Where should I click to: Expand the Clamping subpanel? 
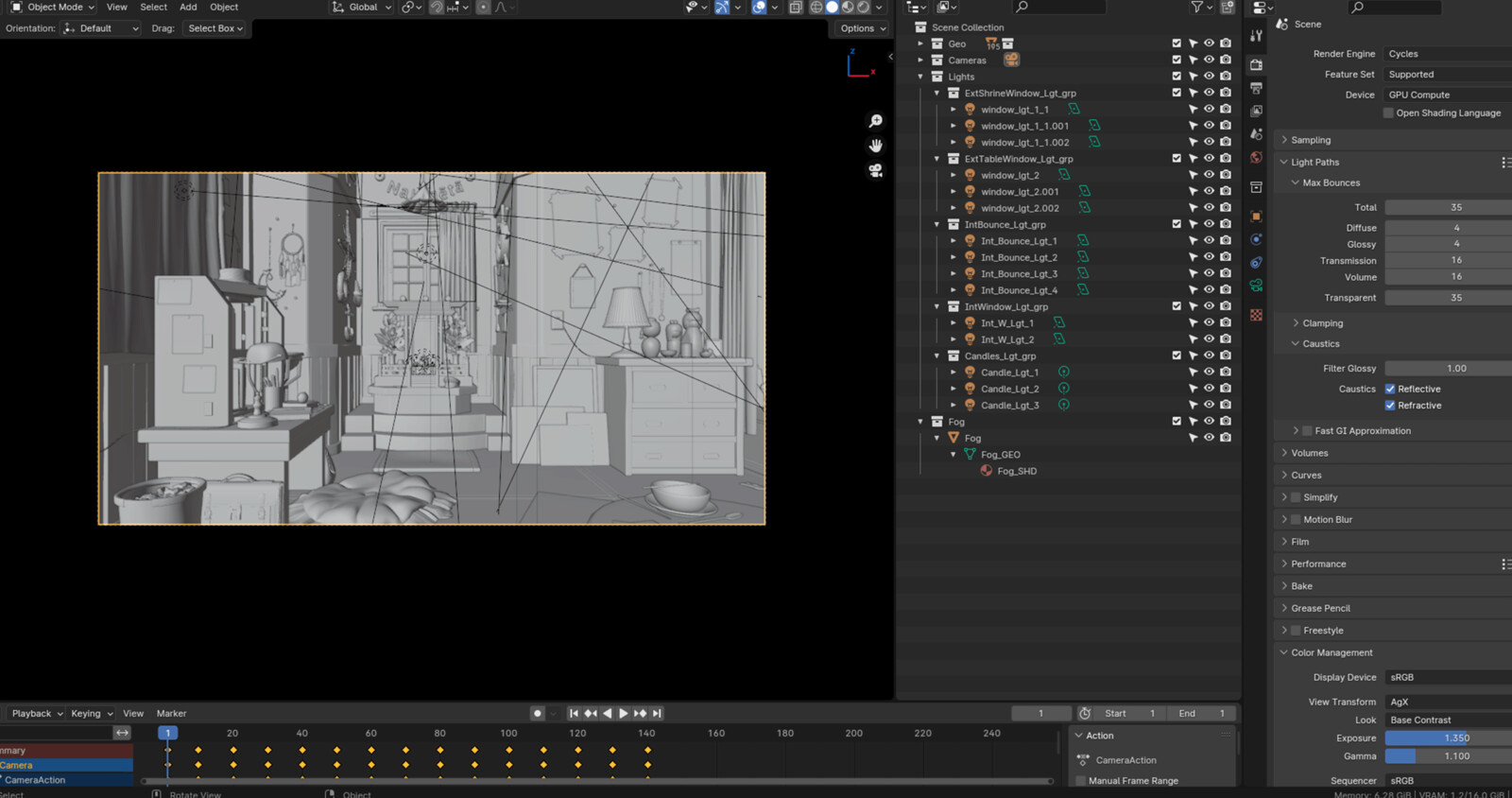pyautogui.click(x=1323, y=323)
